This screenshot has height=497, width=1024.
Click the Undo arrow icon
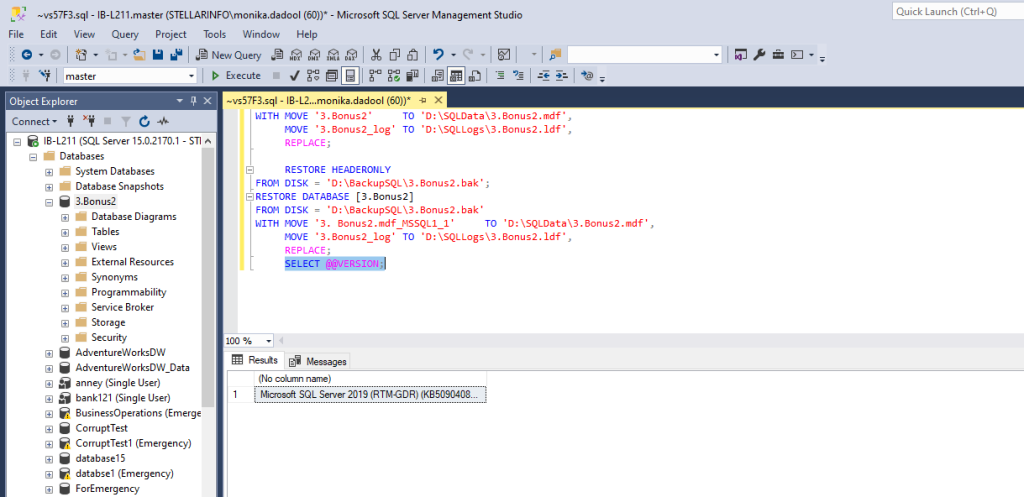[438, 56]
